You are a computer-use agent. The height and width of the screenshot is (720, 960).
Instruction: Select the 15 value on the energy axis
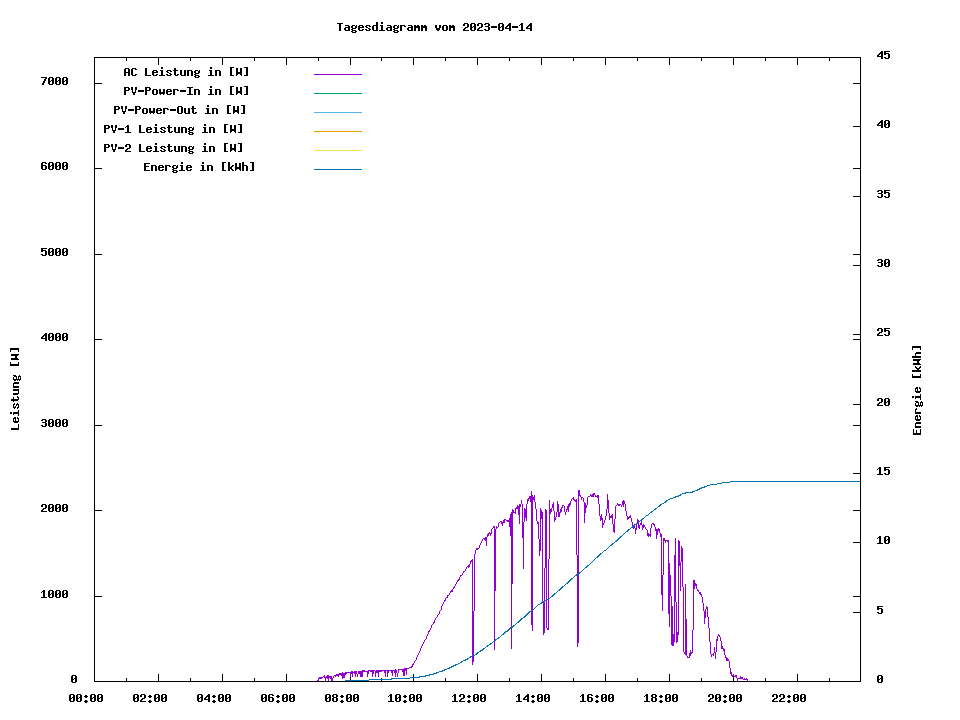883,472
